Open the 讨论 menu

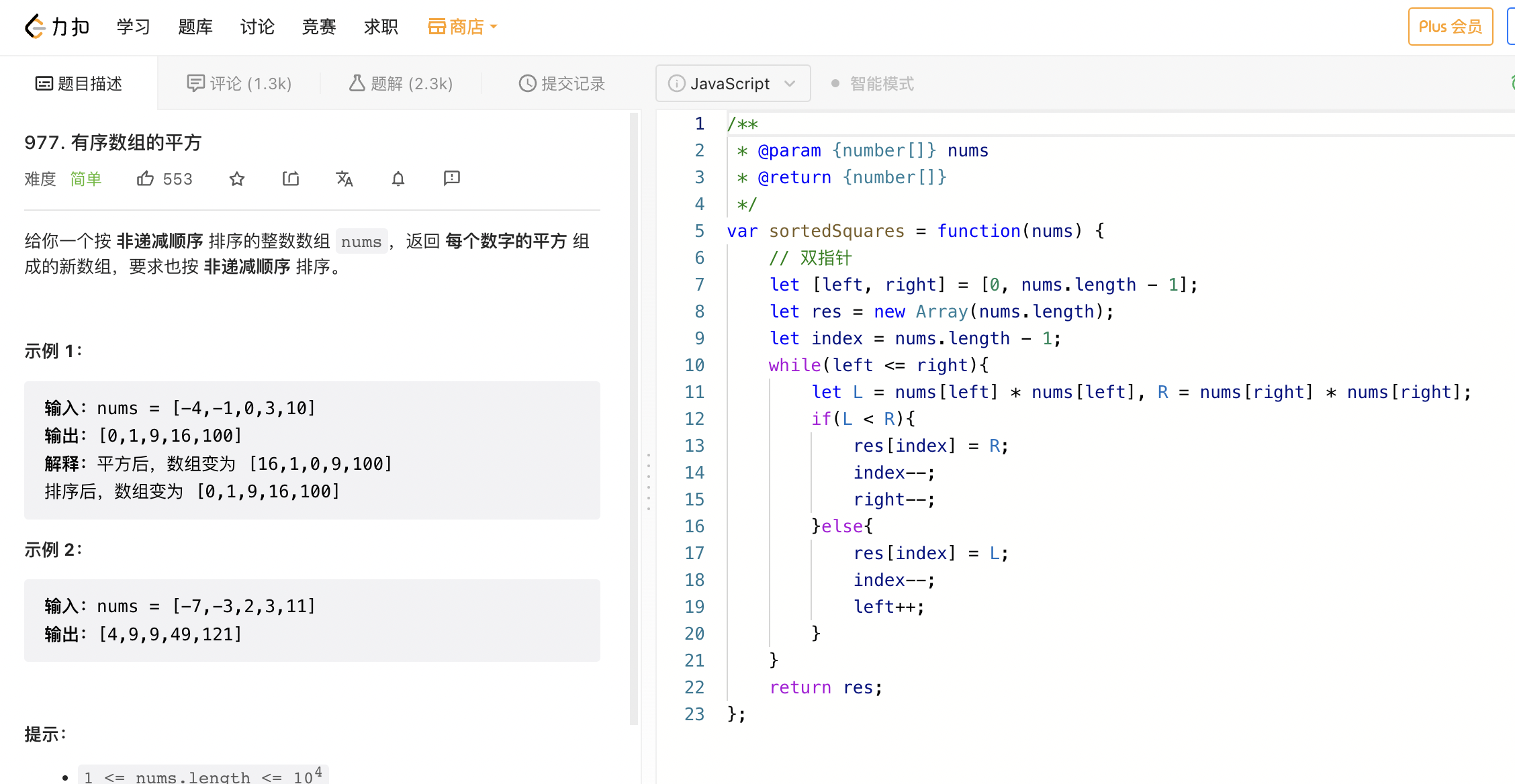pyautogui.click(x=257, y=27)
